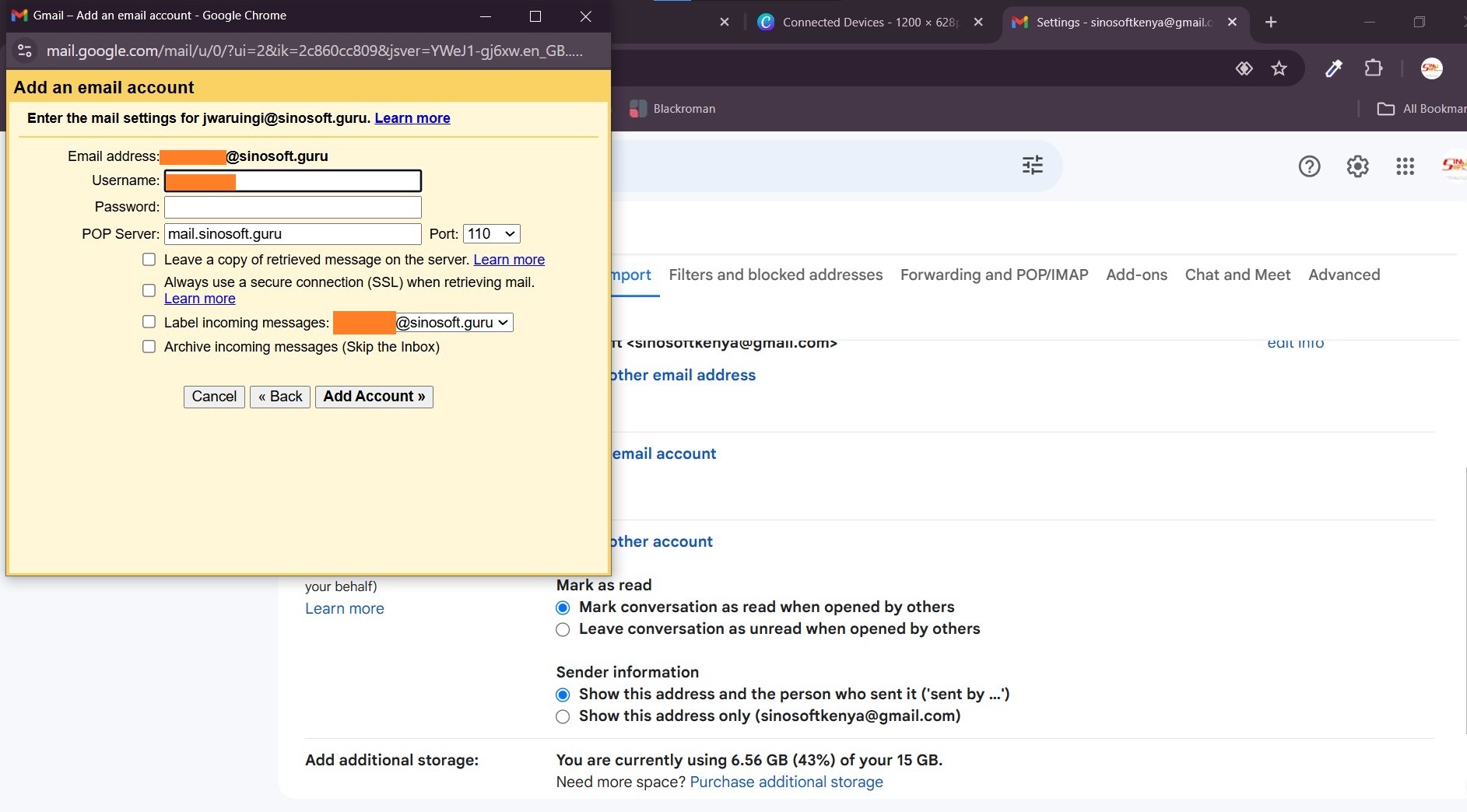The width and height of the screenshot is (1467, 812).
Task: Enable leaving a copy of retrieved messages
Action: click(149, 259)
